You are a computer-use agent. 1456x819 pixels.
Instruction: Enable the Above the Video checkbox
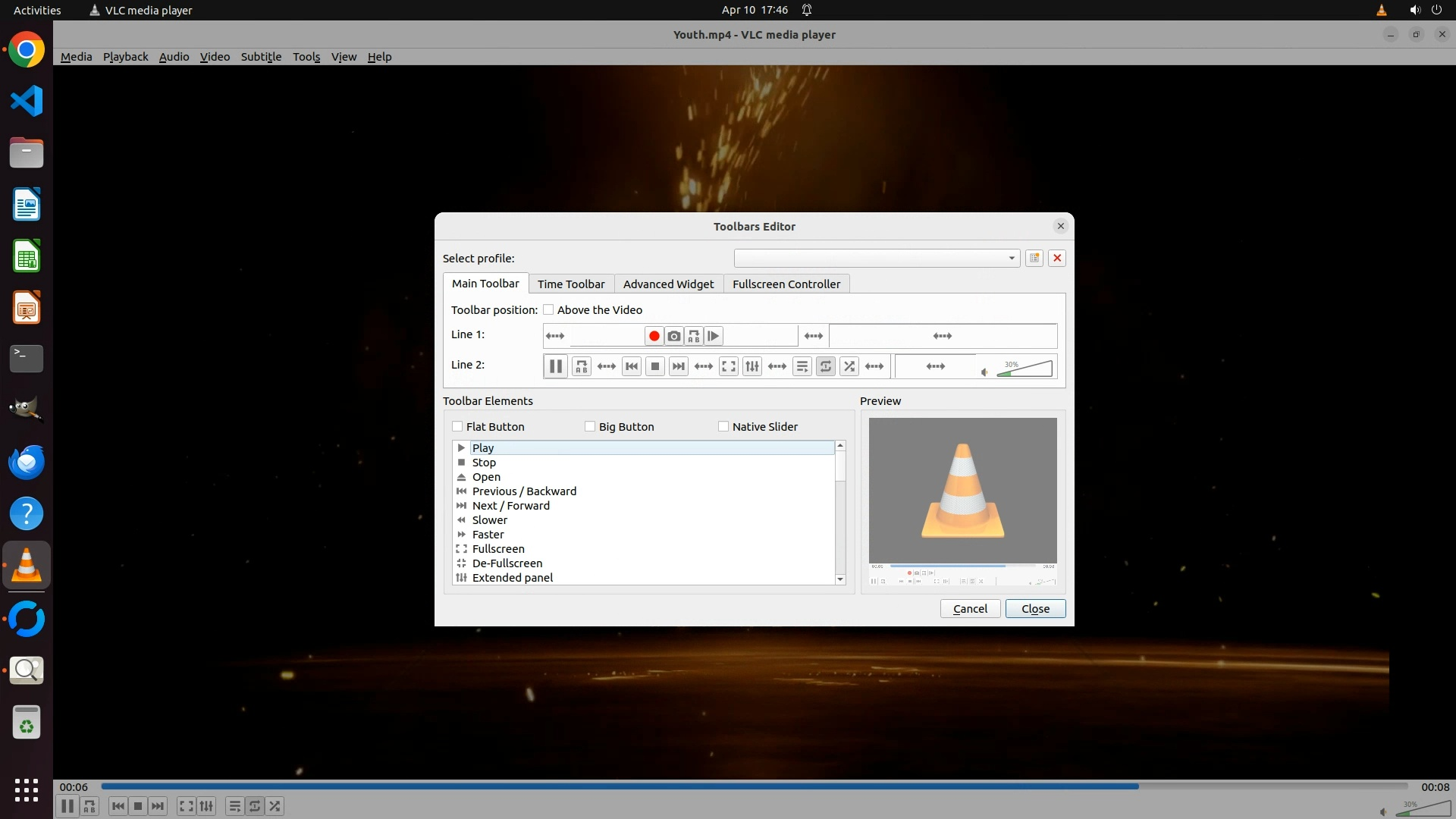coord(548,309)
